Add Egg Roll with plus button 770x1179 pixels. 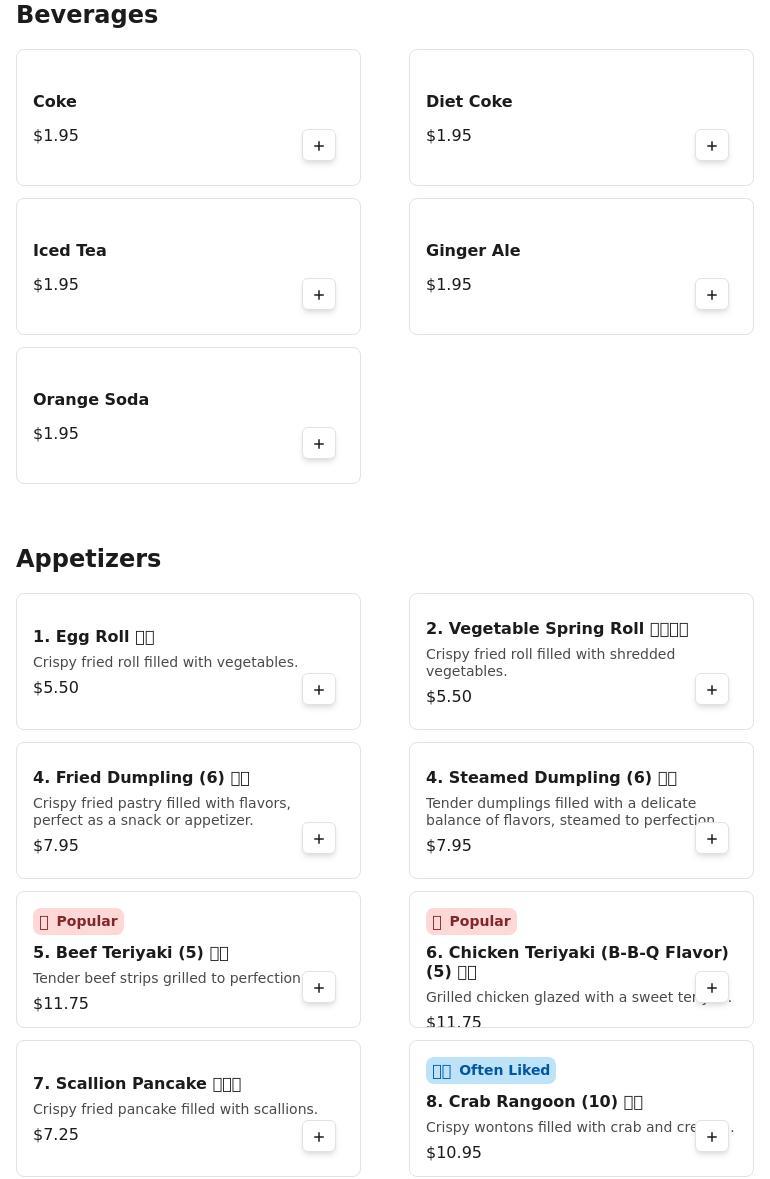pos(319,689)
